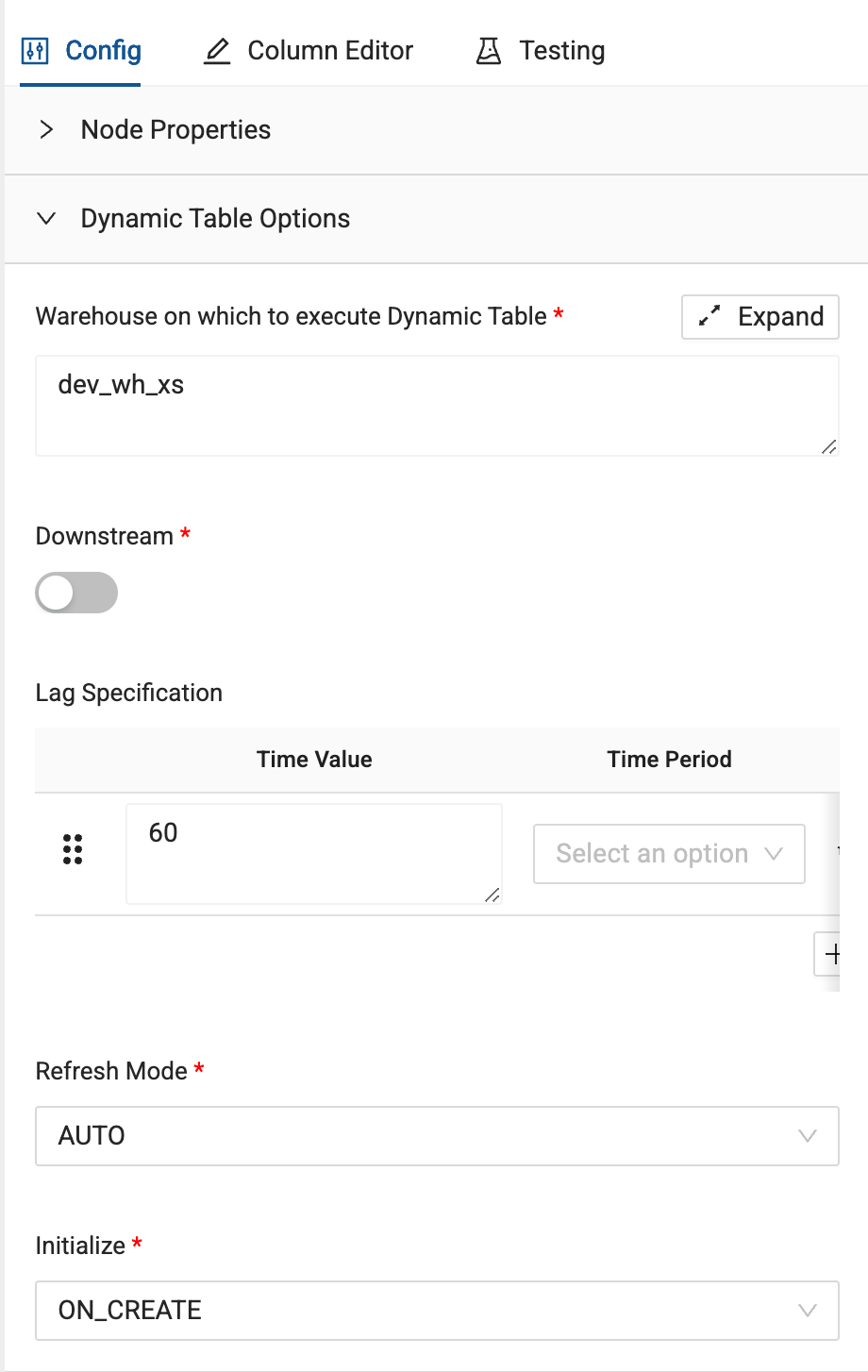Click the Refresh Mode chevron arrow

(x=807, y=1135)
